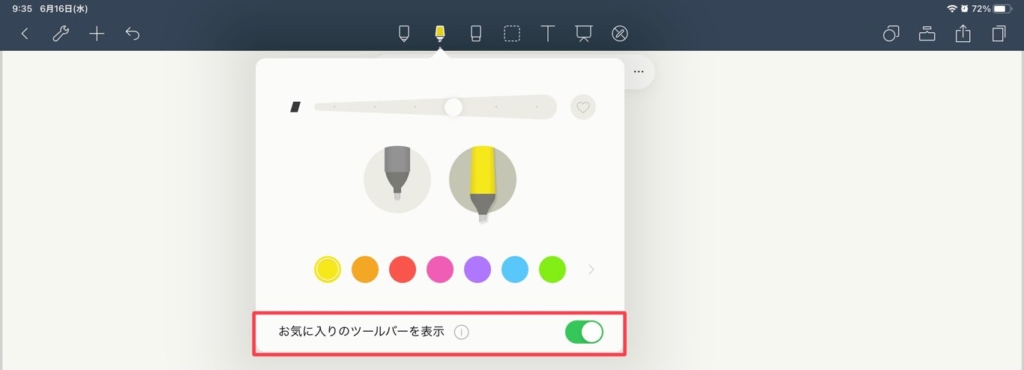1024x370 pixels.
Task: Pick the yellow color swatch
Action: [x=327, y=270]
